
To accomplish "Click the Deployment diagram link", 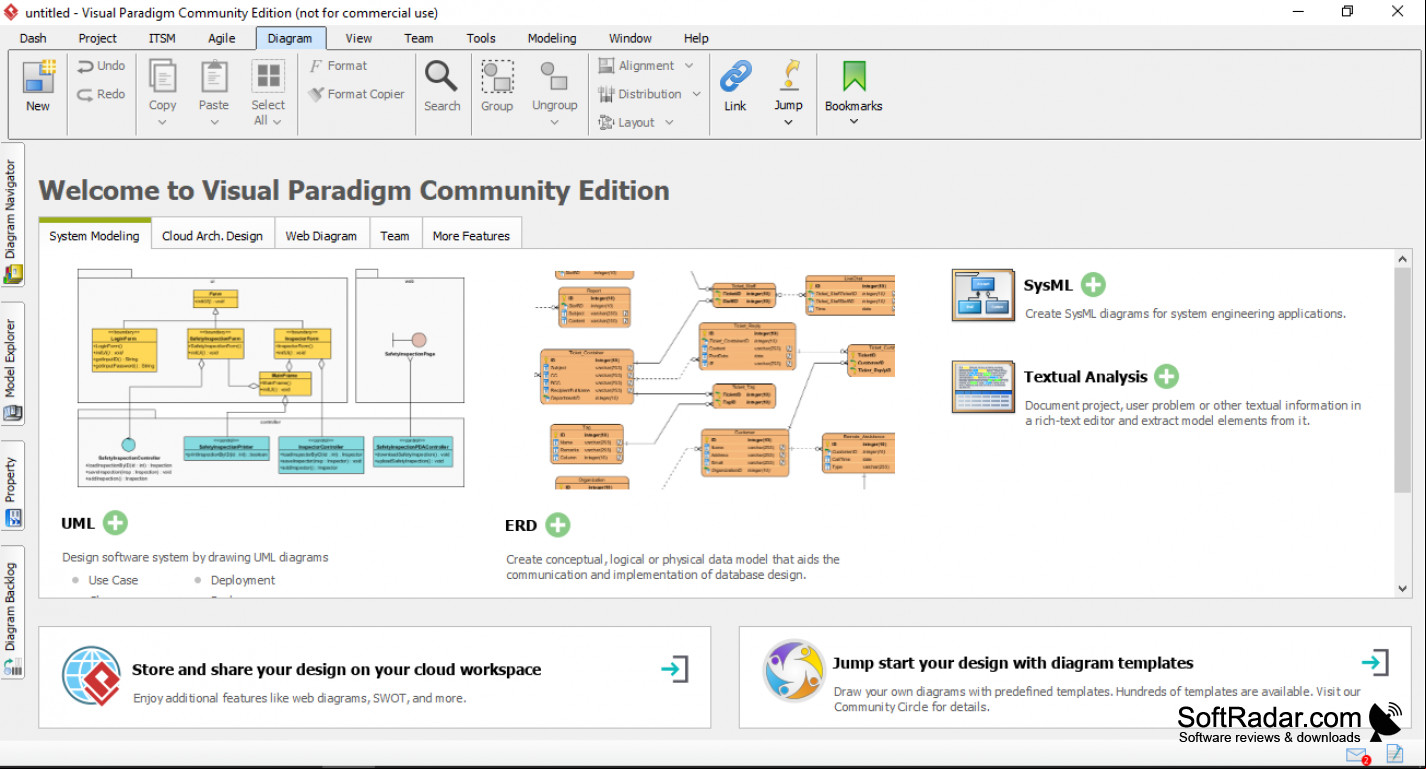I will (x=243, y=580).
